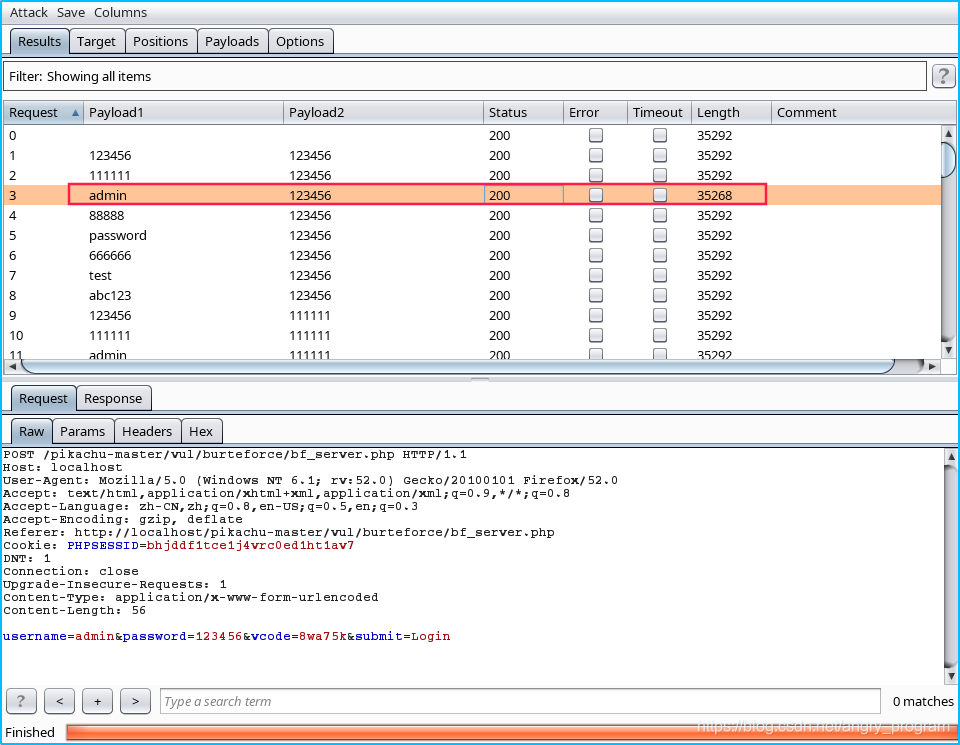Viewport: 960px width, 745px height.
Task: Focus the search term input field
Action: (x=520, y=701)
